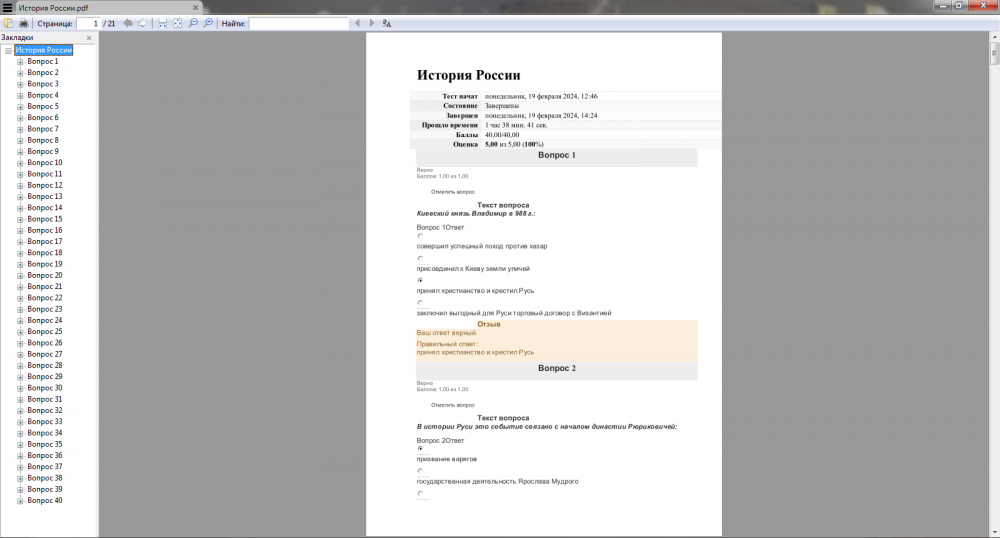Jump to bookmark Вопрос 22
Viewport: 1000px width, 538px height.
click(x=45, y=298)
